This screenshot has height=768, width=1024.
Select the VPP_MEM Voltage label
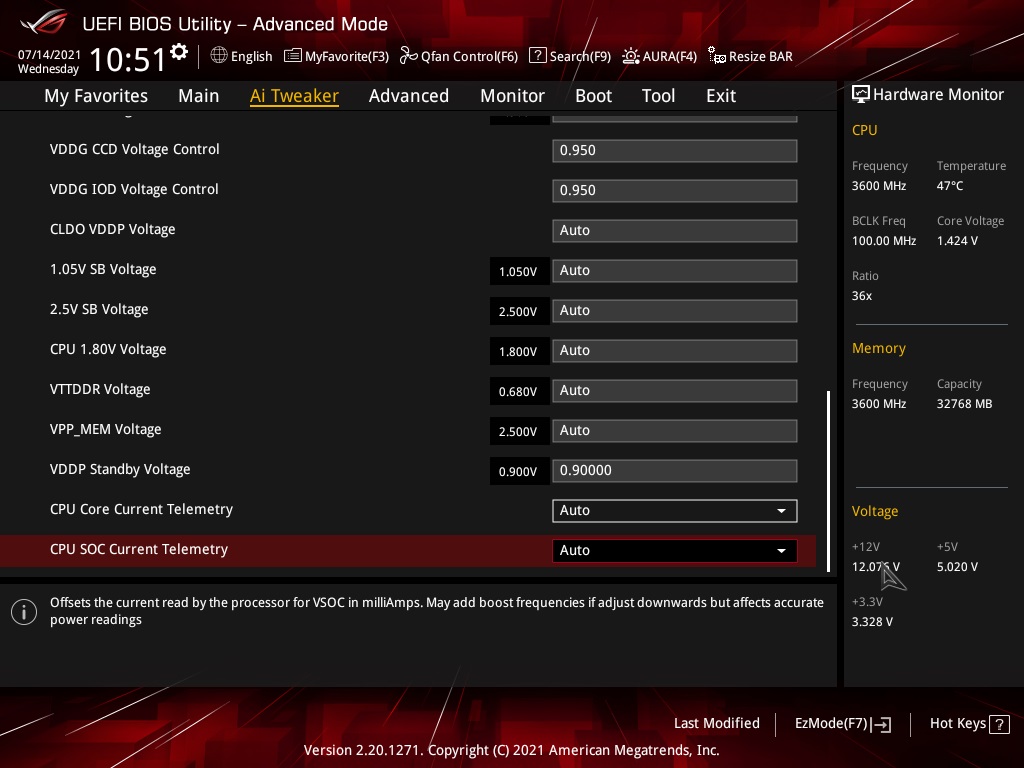(x=105, y=430)
